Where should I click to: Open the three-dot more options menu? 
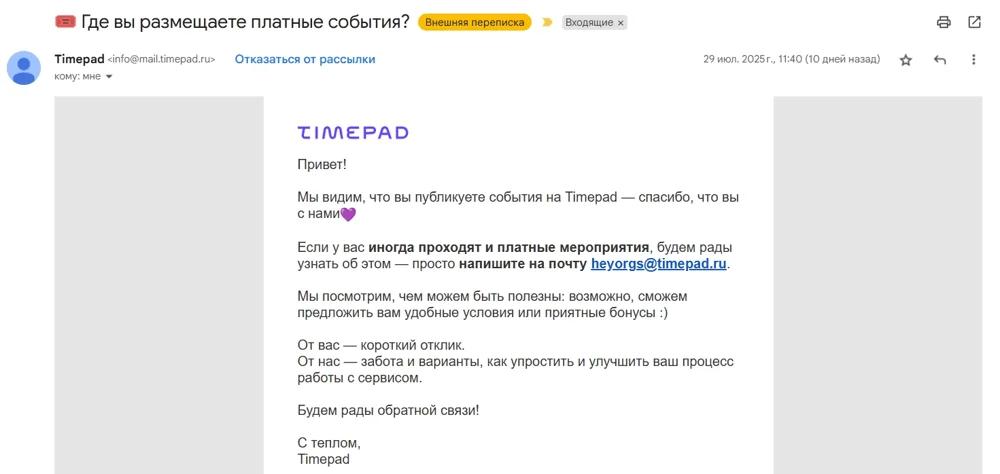[x=973, y=60]
